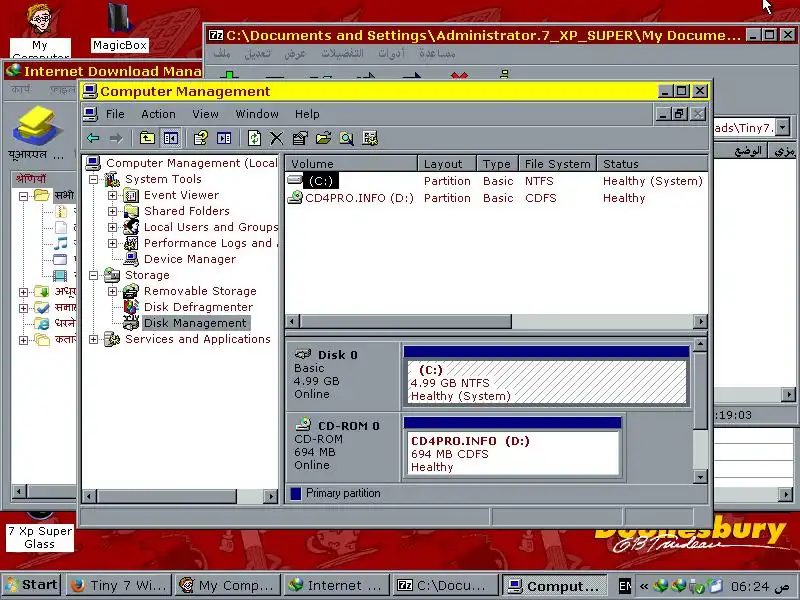Switch to the Internet ... taskbar button

tap(335, 586)
